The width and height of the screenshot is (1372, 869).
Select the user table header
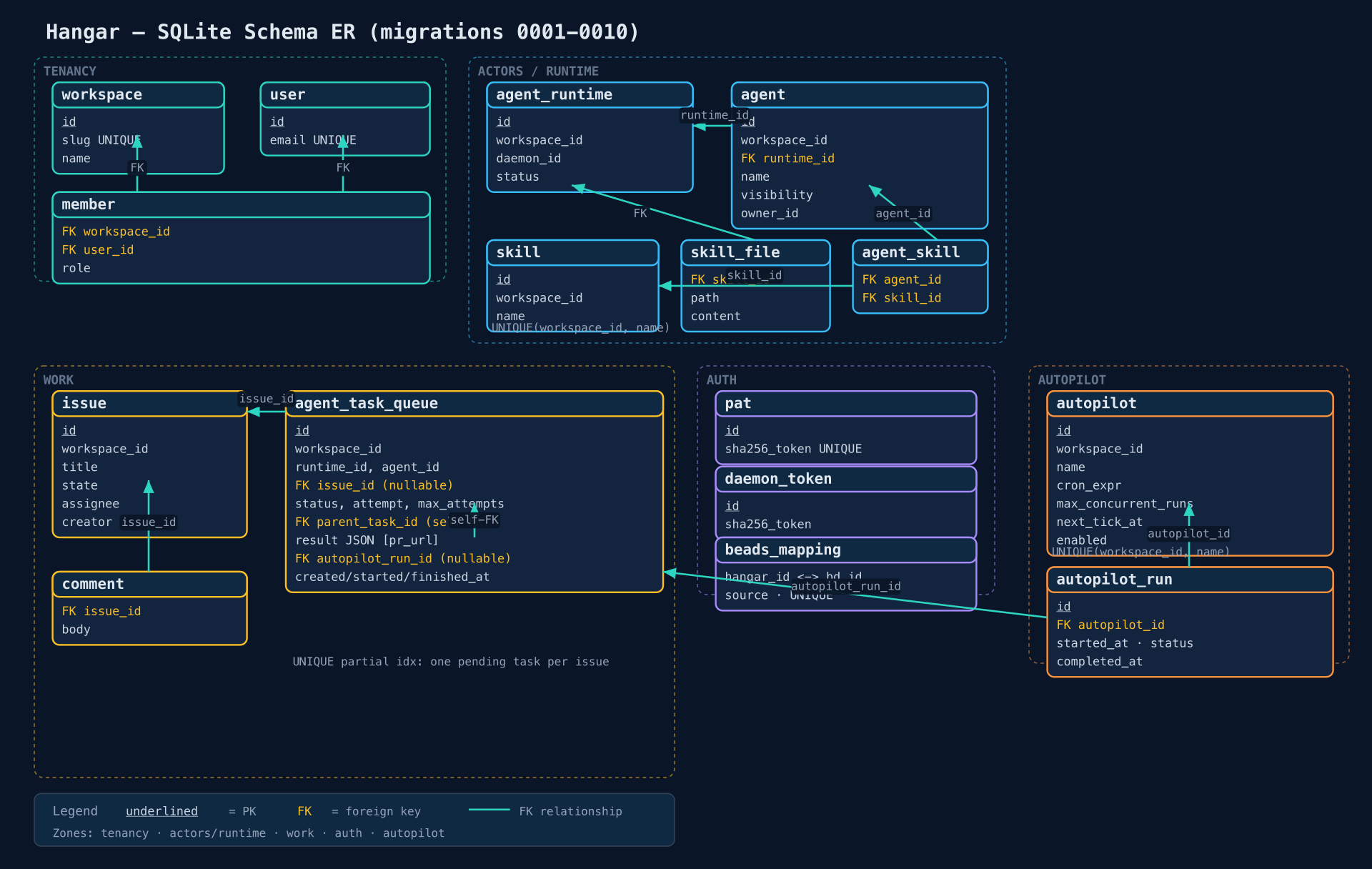[x=345, y=95]
